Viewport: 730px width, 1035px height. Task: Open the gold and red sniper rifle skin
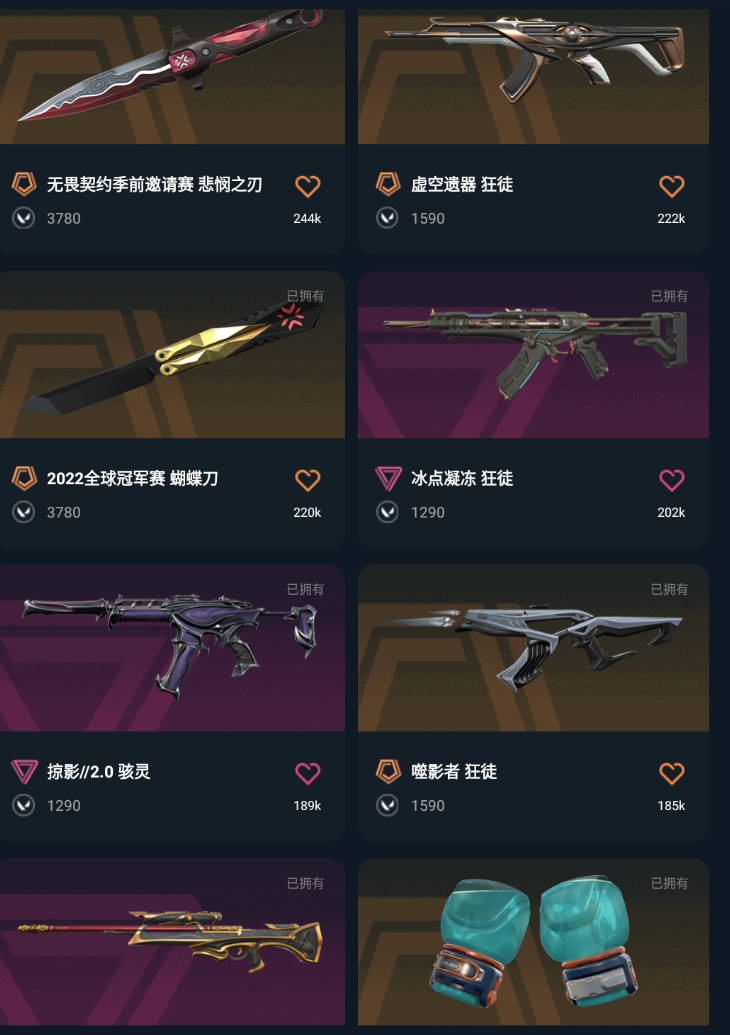pyautogui.click(x=172, y=942)
